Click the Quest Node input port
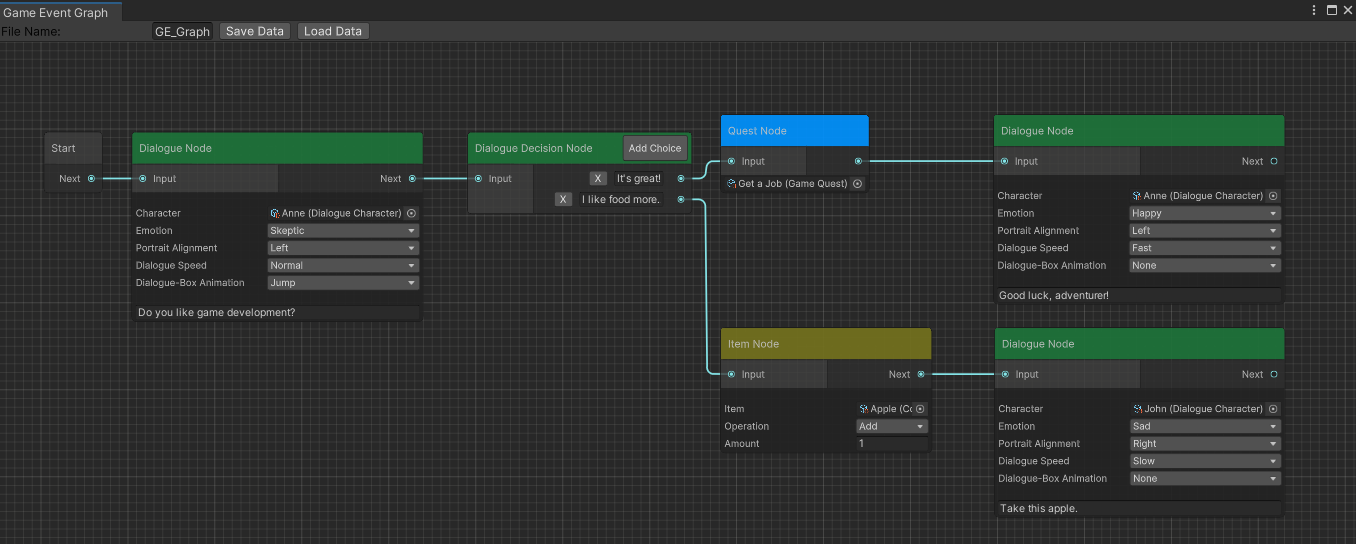Image resolution: width=1356 pixels, height=544 pixels. pos(732,161)
